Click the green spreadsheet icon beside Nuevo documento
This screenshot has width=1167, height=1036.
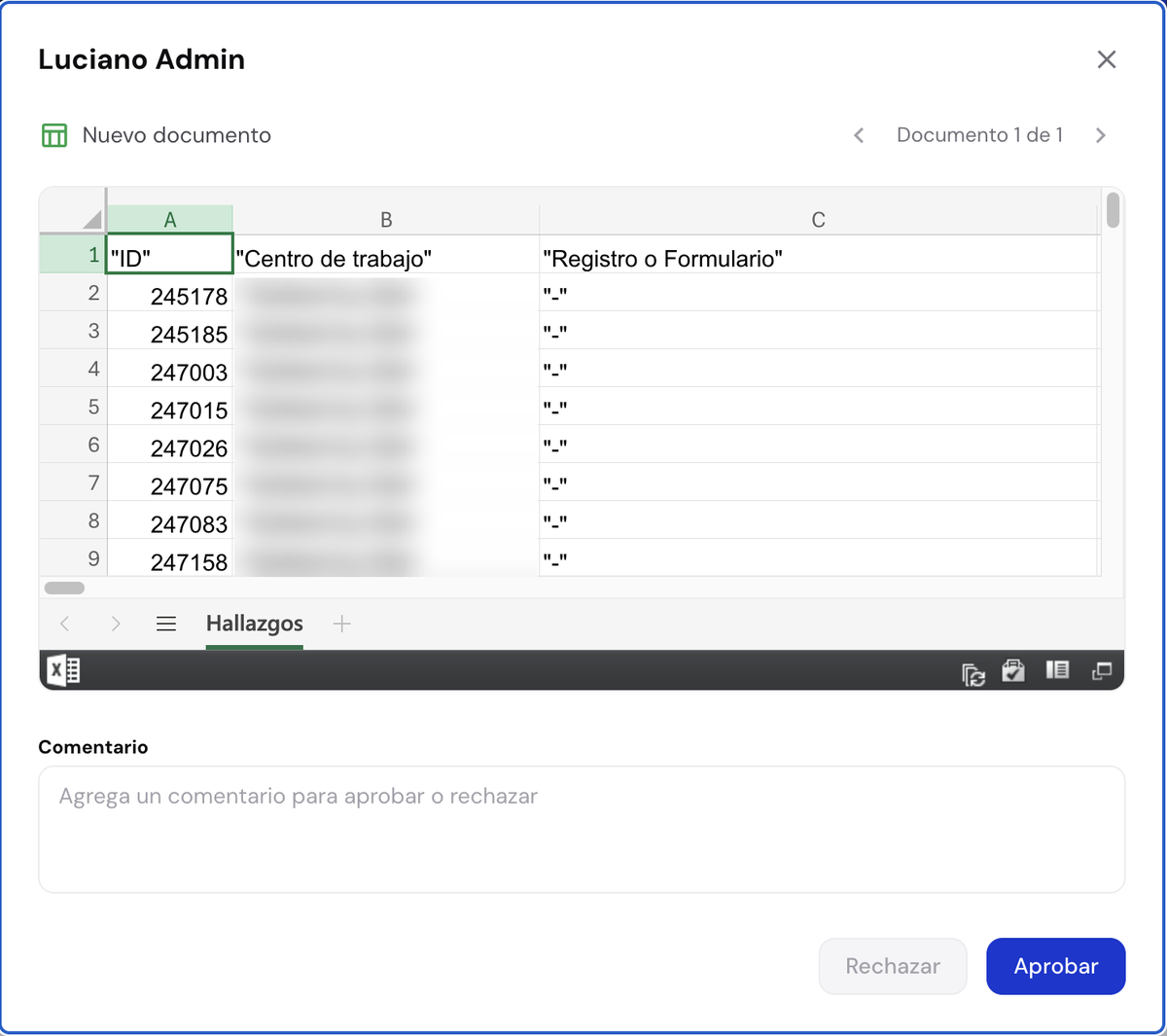point(54,135)
